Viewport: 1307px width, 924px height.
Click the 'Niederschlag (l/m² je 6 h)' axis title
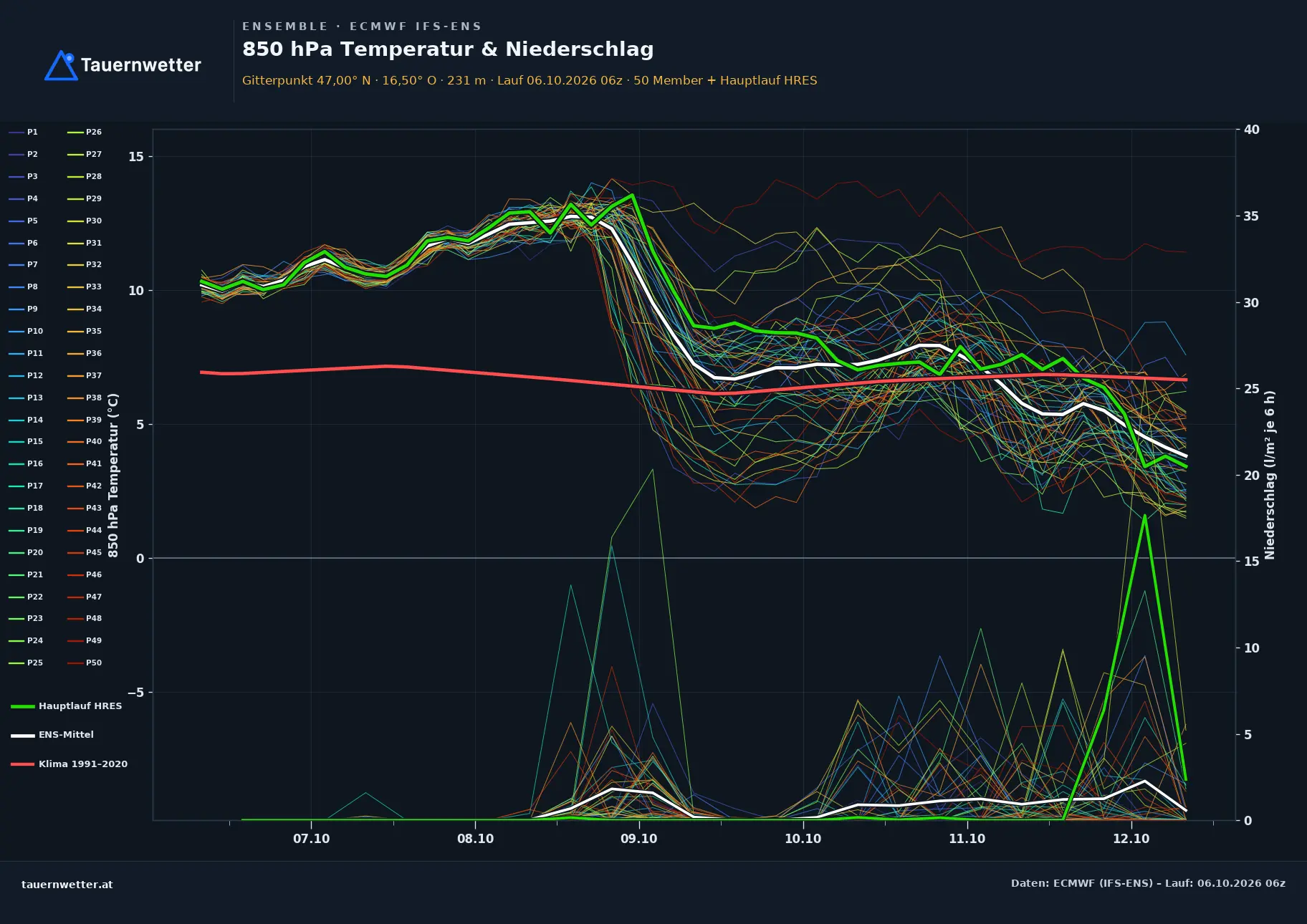tap(1270, 475)
